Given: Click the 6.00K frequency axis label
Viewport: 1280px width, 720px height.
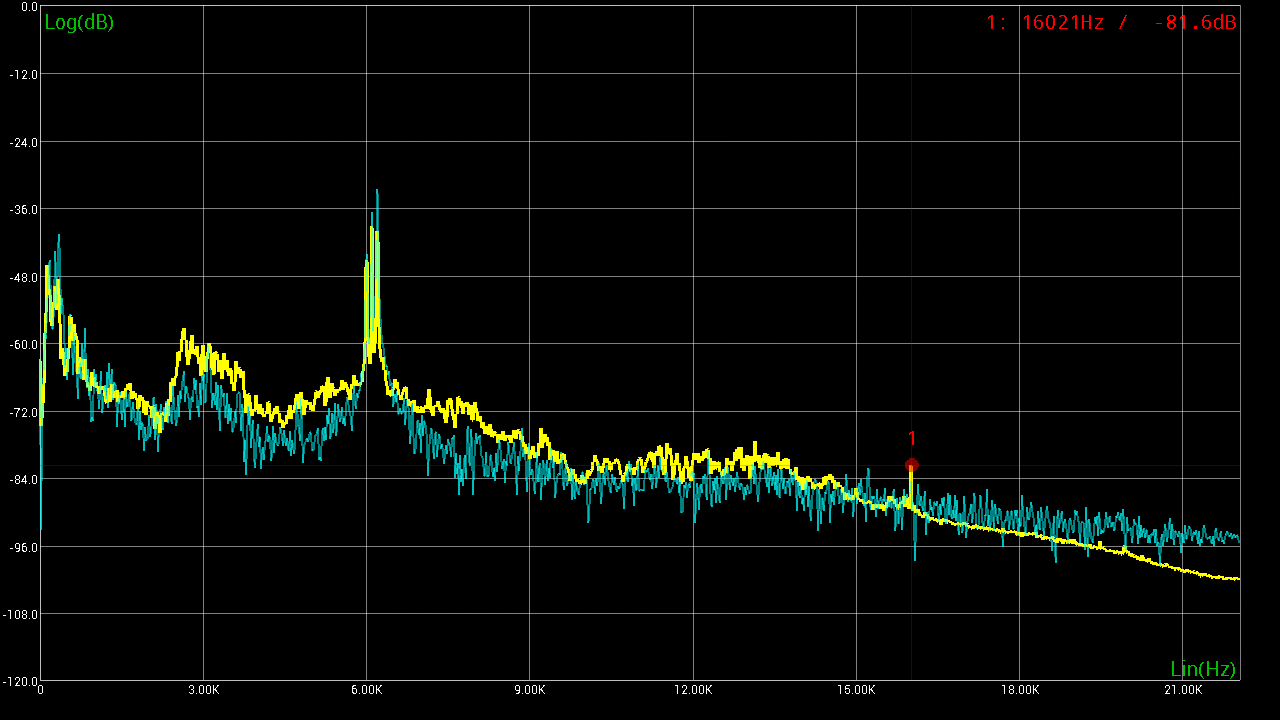Looking at the screenshot, I should pos(366,690).
